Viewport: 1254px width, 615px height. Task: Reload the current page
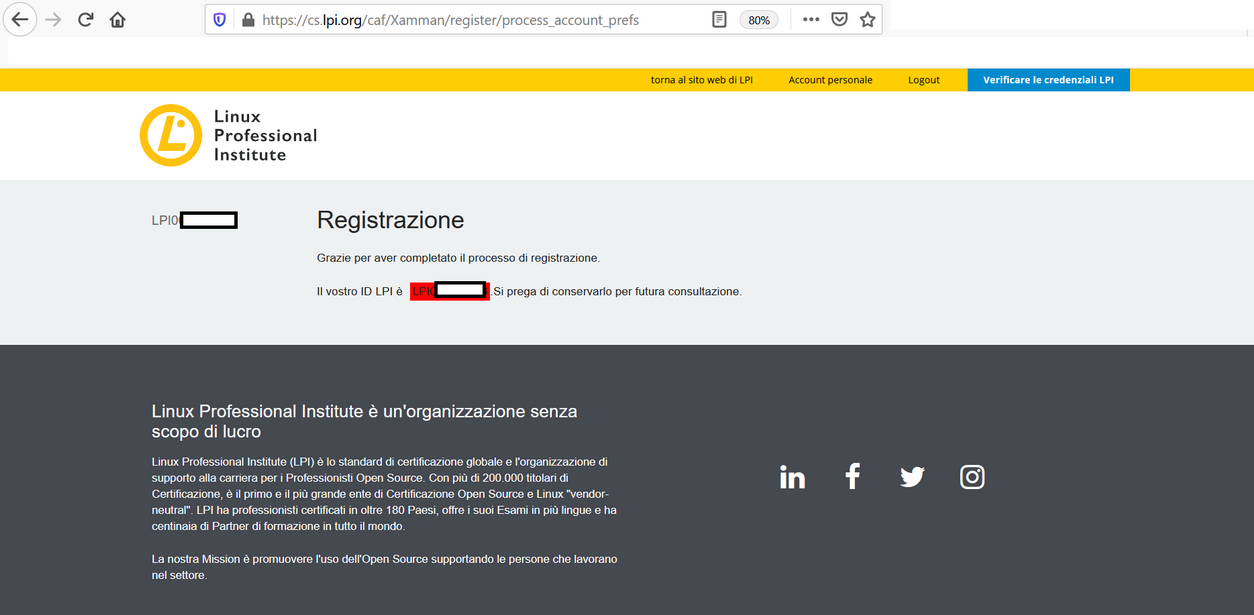[x=86, y=19]
